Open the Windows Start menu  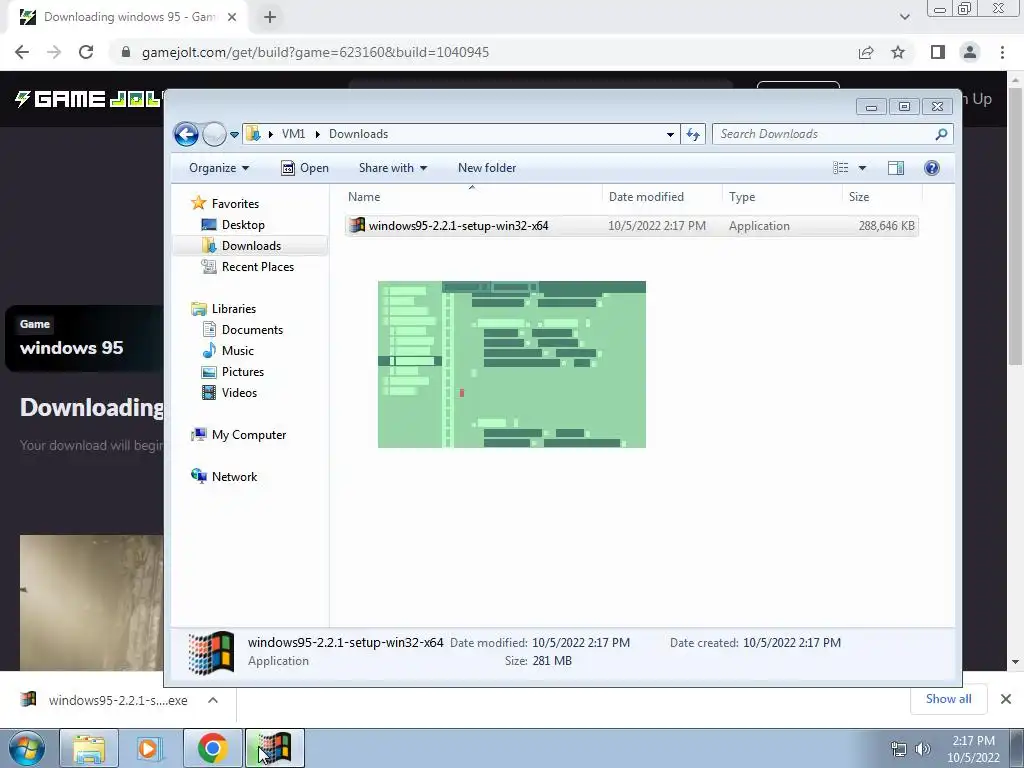pos(26,749)
